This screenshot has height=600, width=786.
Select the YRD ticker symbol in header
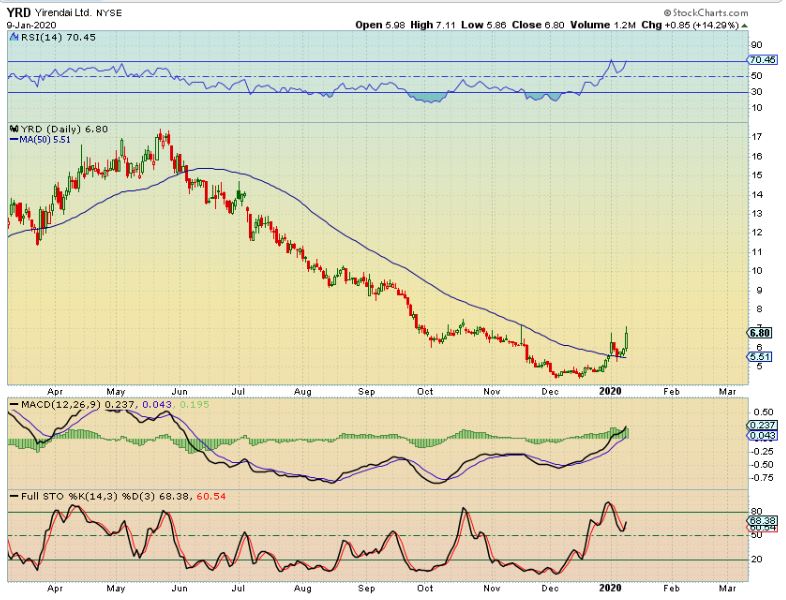tap(19, 13)
